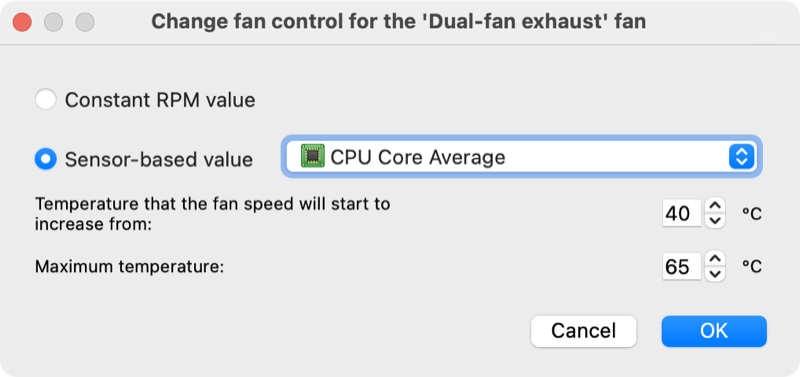Focus the start temperature field showing 40
Viewport: 800px width, 377px height.
click(682, 213)
